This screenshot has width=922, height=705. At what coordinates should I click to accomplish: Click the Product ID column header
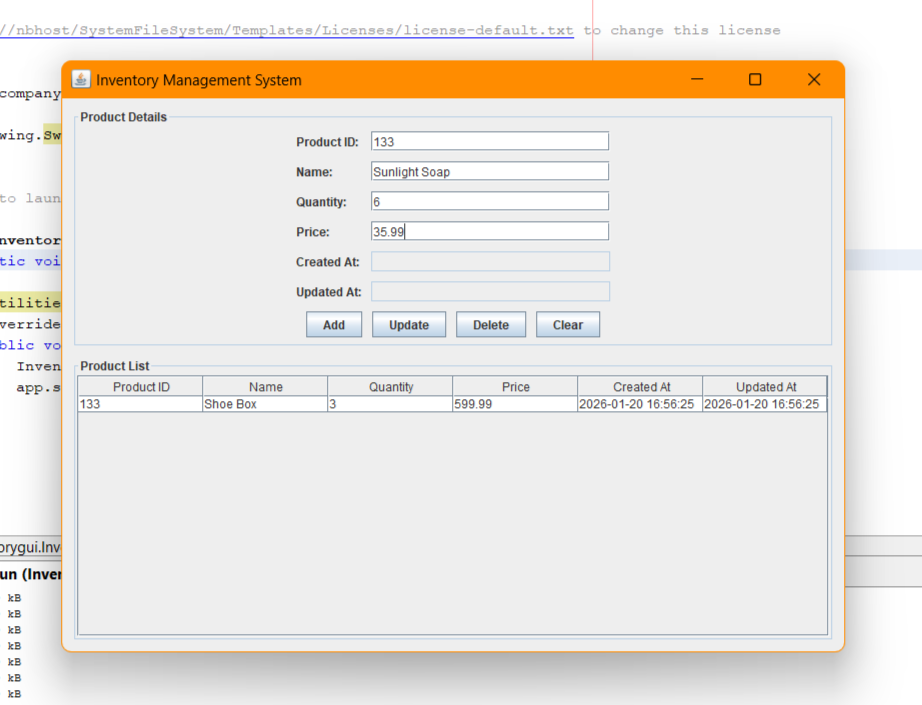point(141,386)
